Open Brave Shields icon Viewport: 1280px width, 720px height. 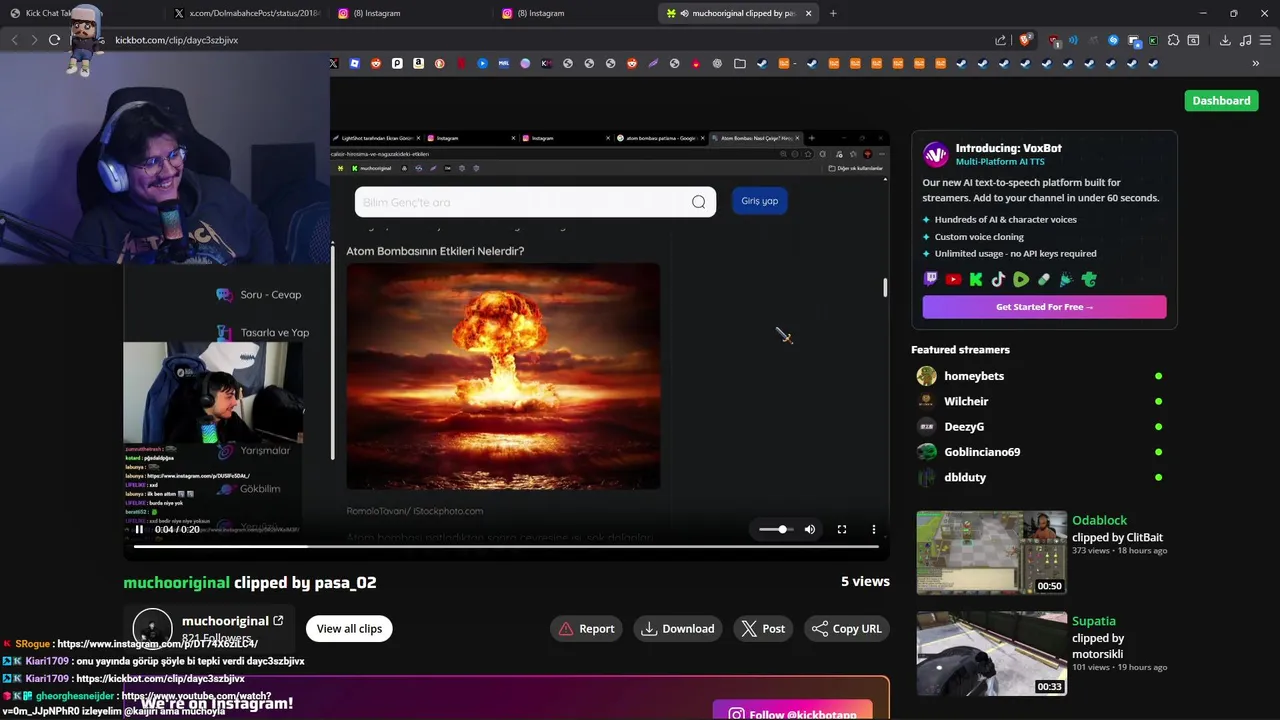1025,40
